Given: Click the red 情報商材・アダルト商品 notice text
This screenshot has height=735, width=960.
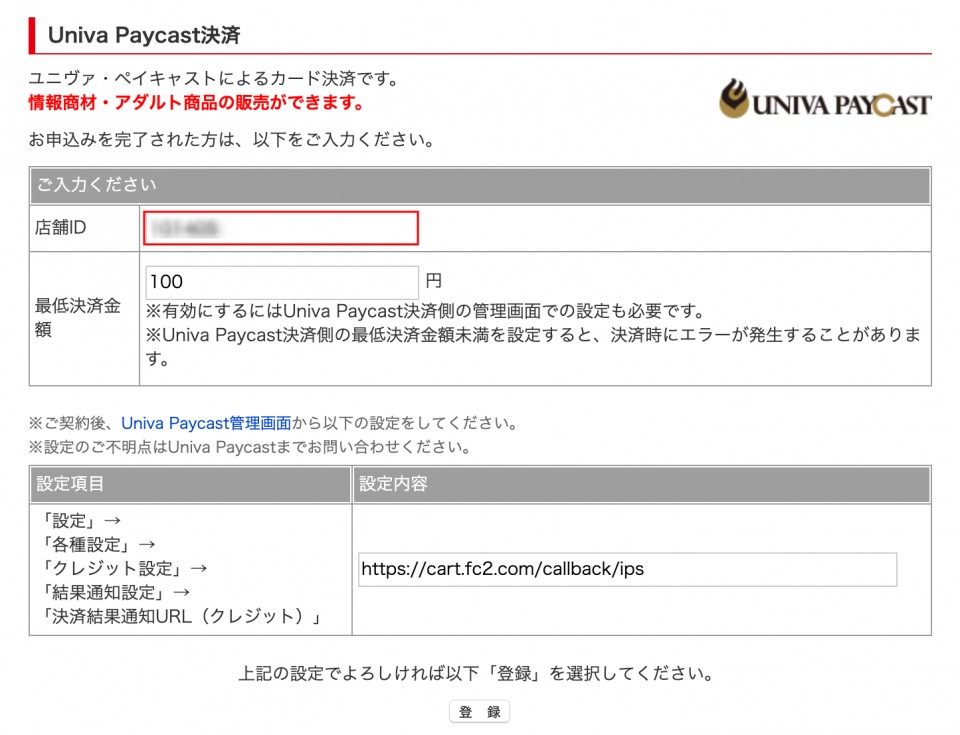Looking at the screenshot, I should pos(197,102).
